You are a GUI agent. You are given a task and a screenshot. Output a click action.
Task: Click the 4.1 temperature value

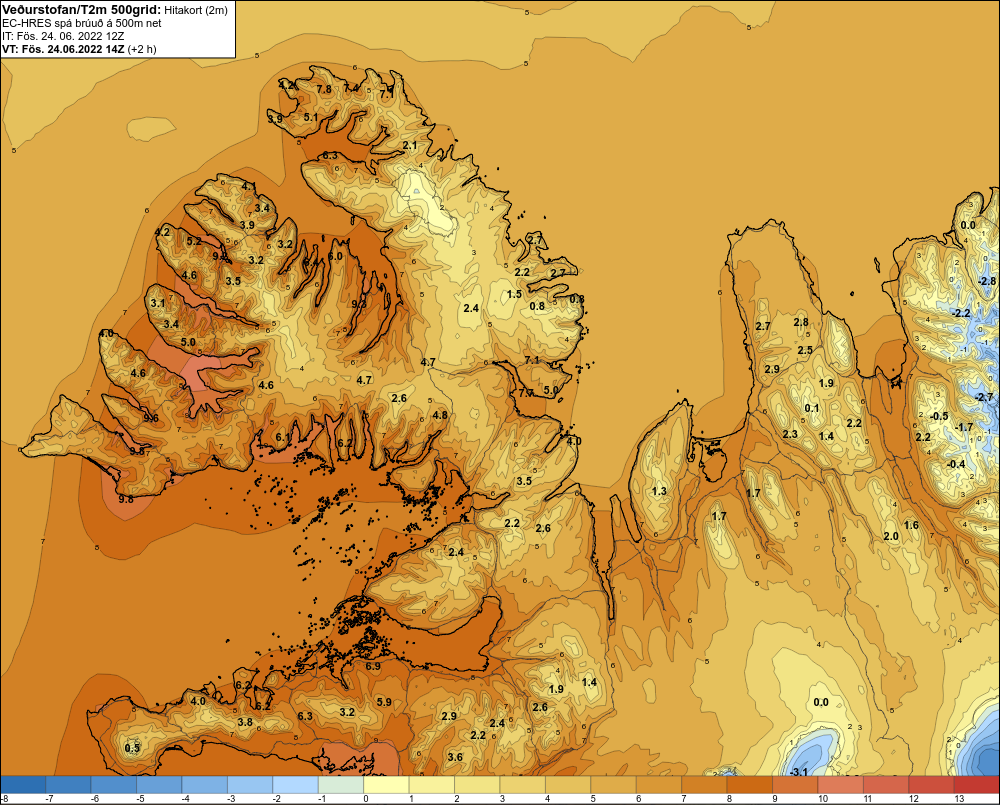pos(249,186)
